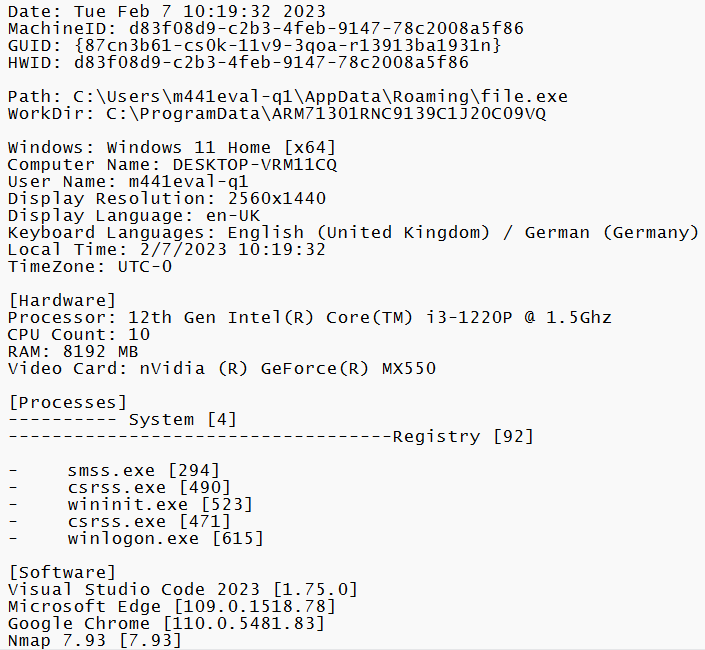Click the smss.exe process entry
The image size is (705, 650).
click(x=143, y=470)
